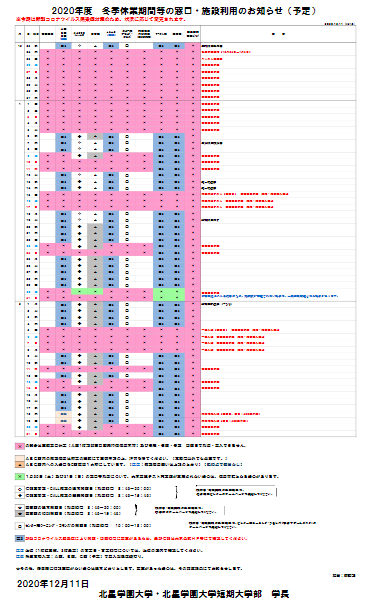
Task: Click the 北星学園大学 学長 signature line
Action: click(194, 594)
